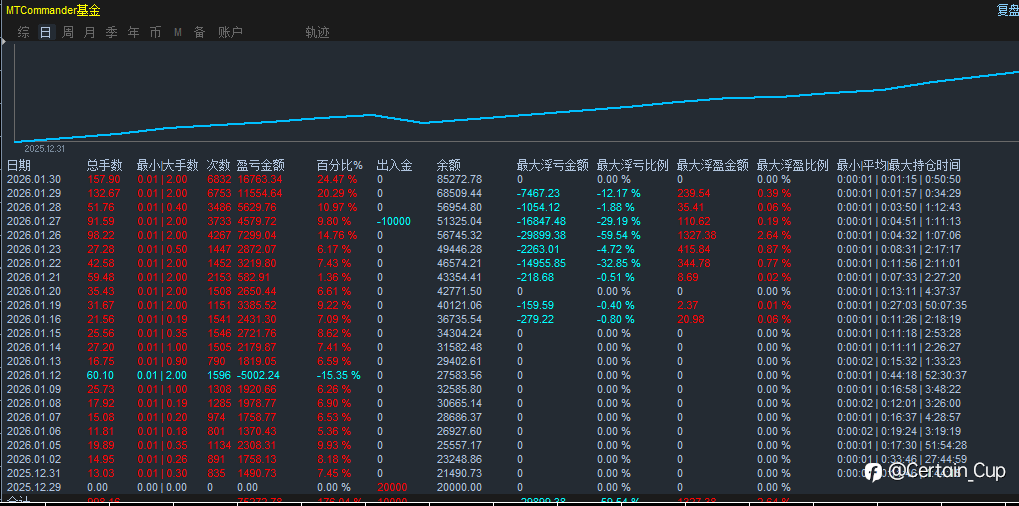
Task: Click profit value 16763.34
Action: [260, 179]
